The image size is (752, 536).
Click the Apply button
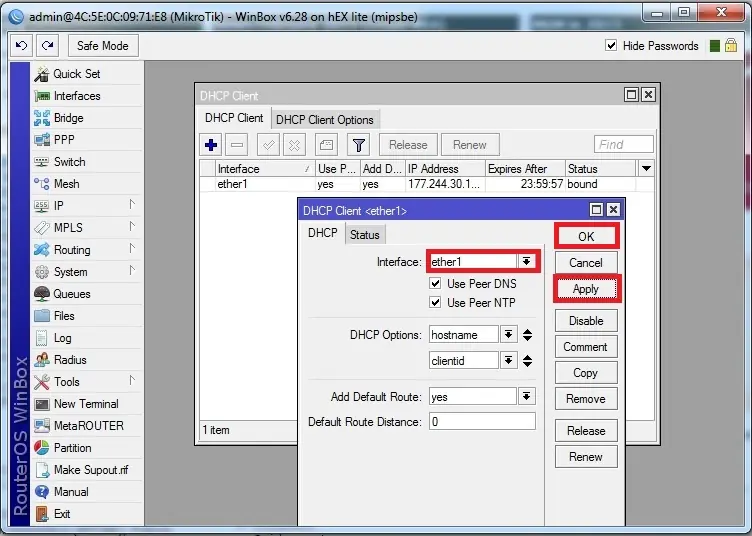(x=586, y=289)
